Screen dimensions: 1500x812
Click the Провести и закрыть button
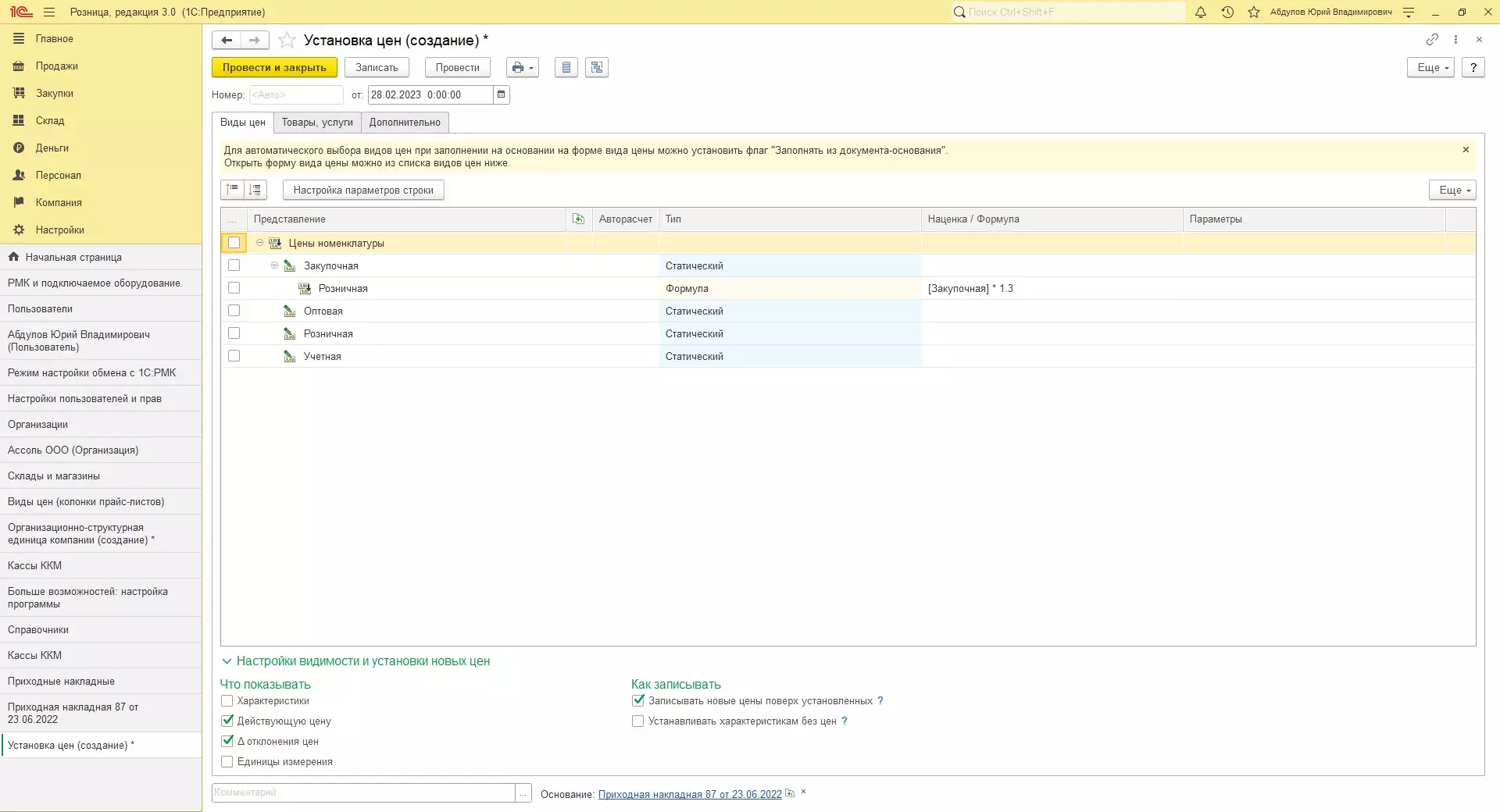(x=274, y=68)
